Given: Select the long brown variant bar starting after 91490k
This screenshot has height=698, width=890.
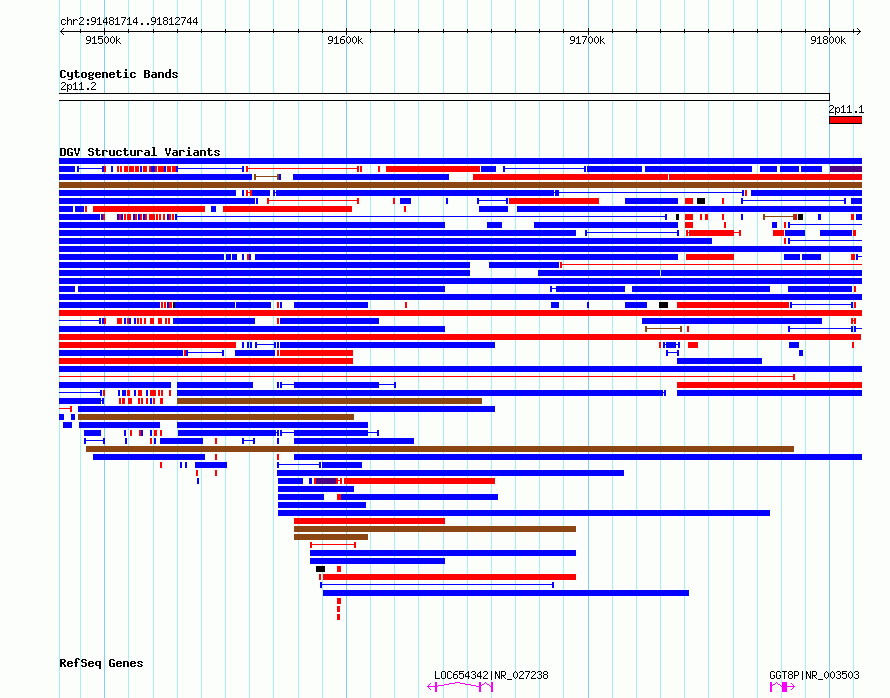Looking at the screenshot, I should 440,449.
